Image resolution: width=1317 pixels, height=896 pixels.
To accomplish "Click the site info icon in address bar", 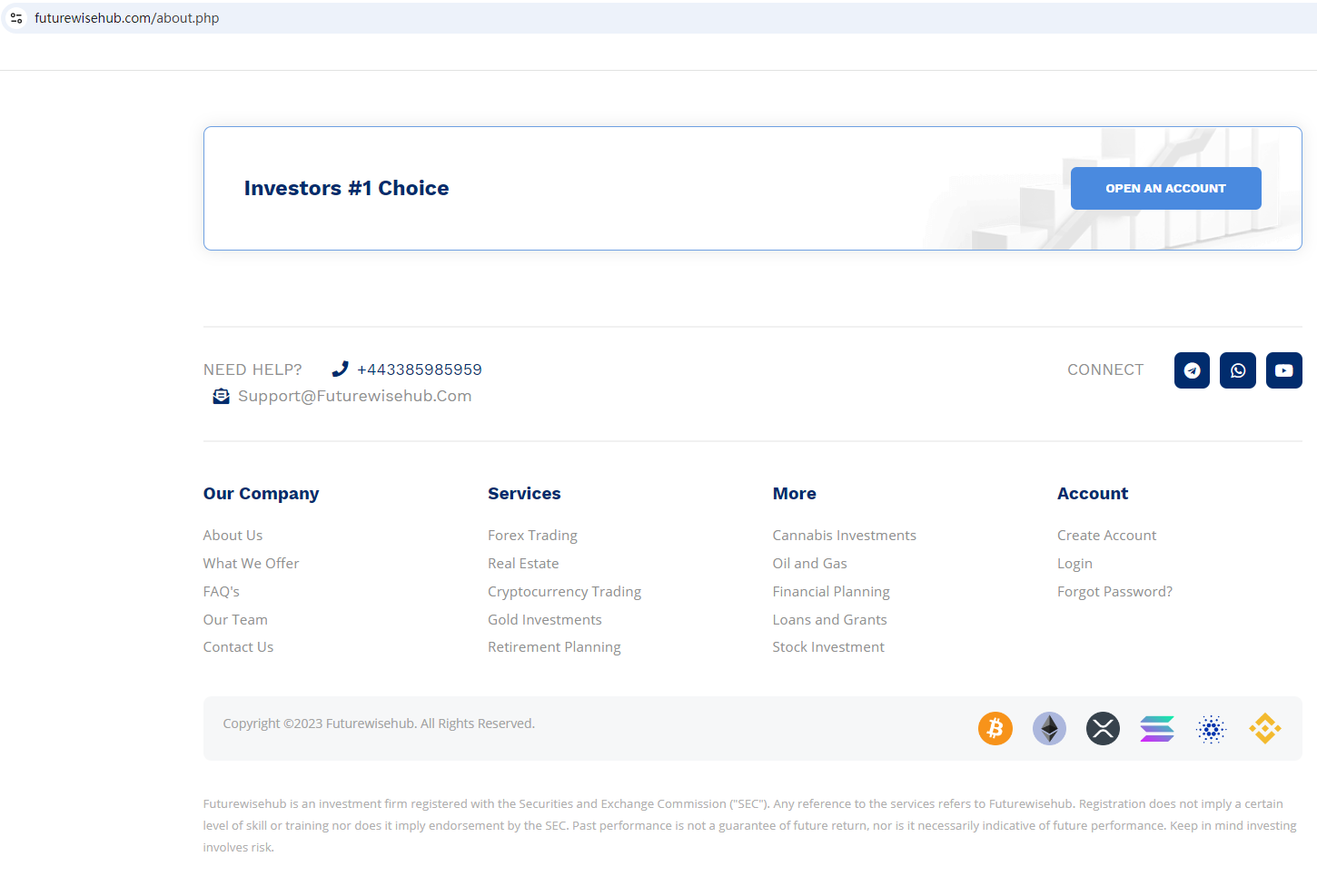I will [x=16, y=18].
